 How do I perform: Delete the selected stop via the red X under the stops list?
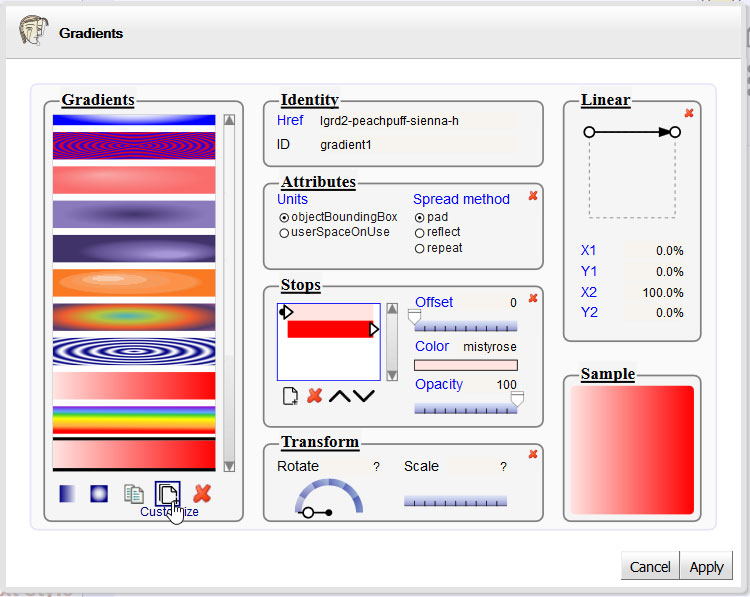pyautogui.click(x=314, y=396)
